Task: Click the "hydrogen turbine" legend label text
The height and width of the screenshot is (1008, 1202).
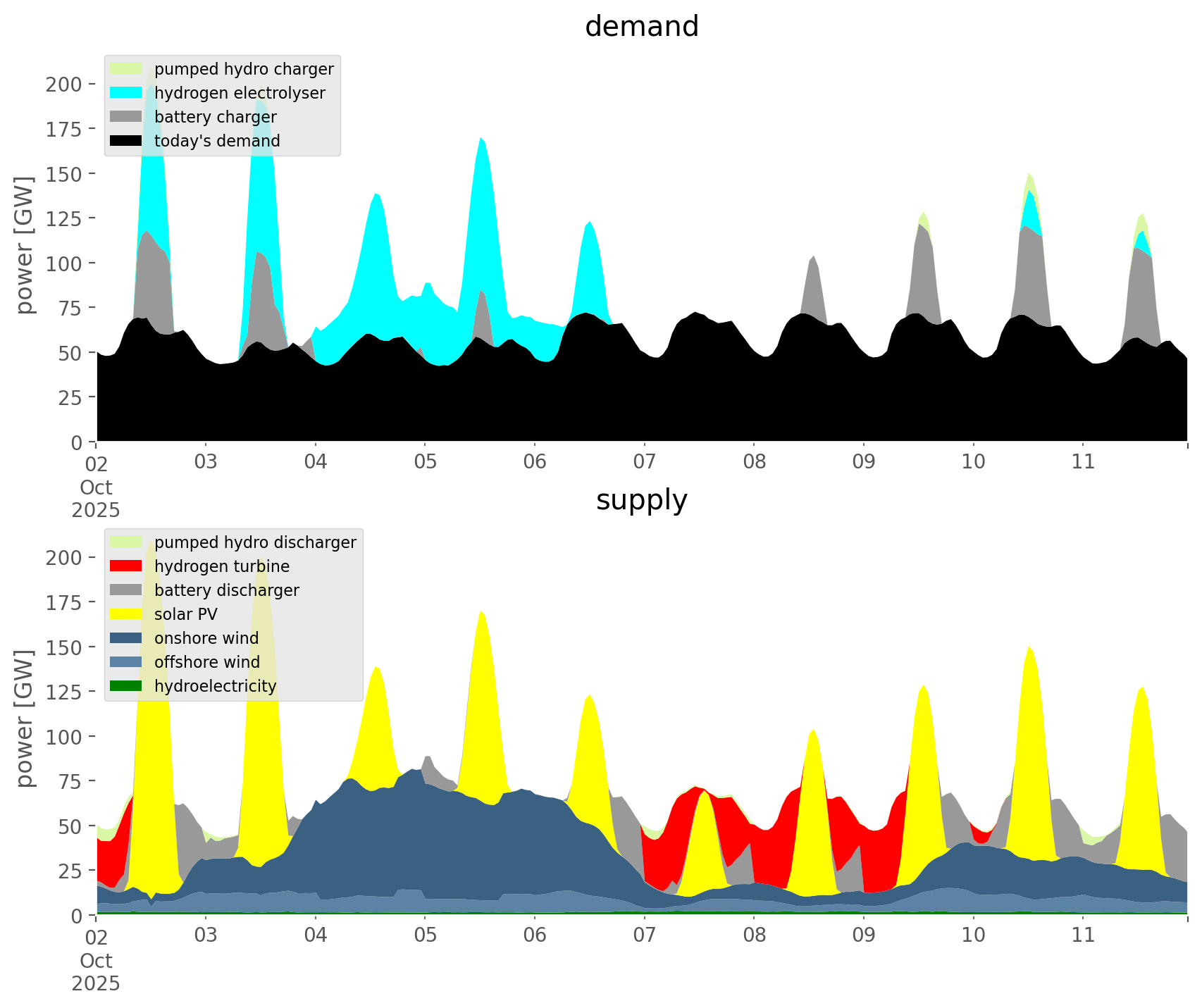Action: point(222,566)
